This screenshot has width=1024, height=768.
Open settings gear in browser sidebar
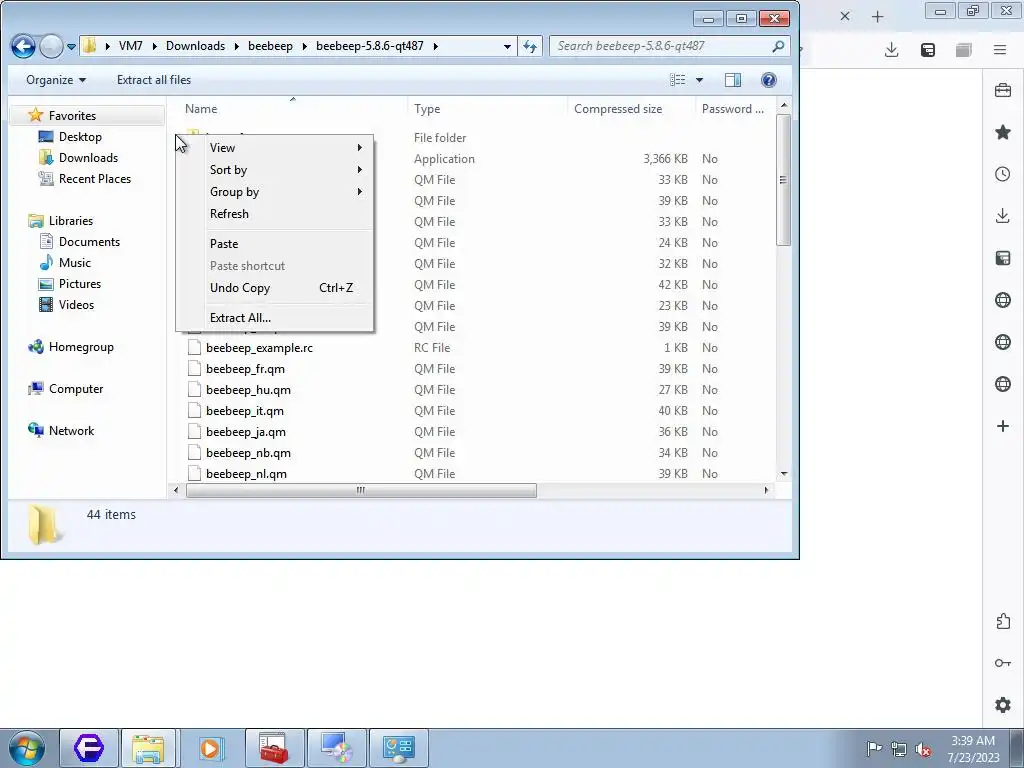point(1003,705)
